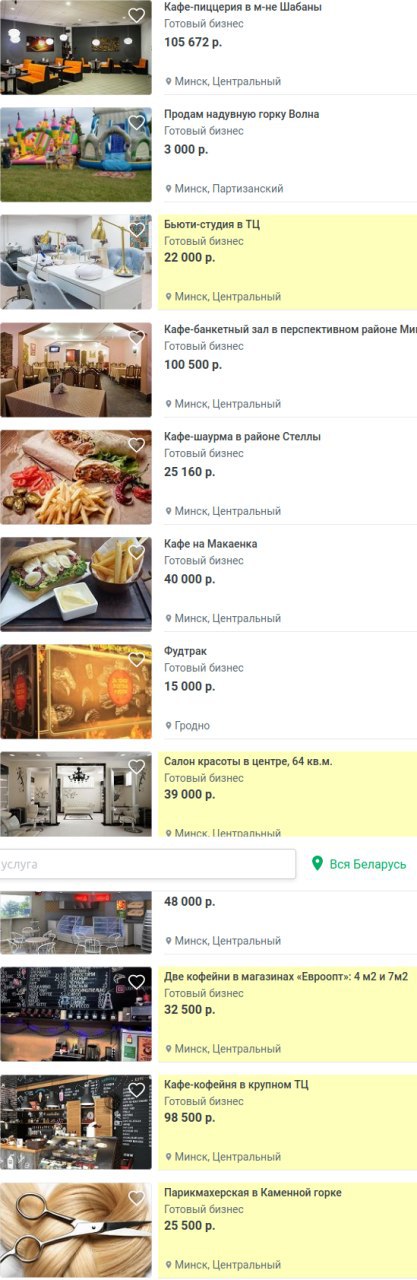Click heart on Салон красоты в центре
Image resolution: width=417 pixels, height=1280 pixels.
137,767
